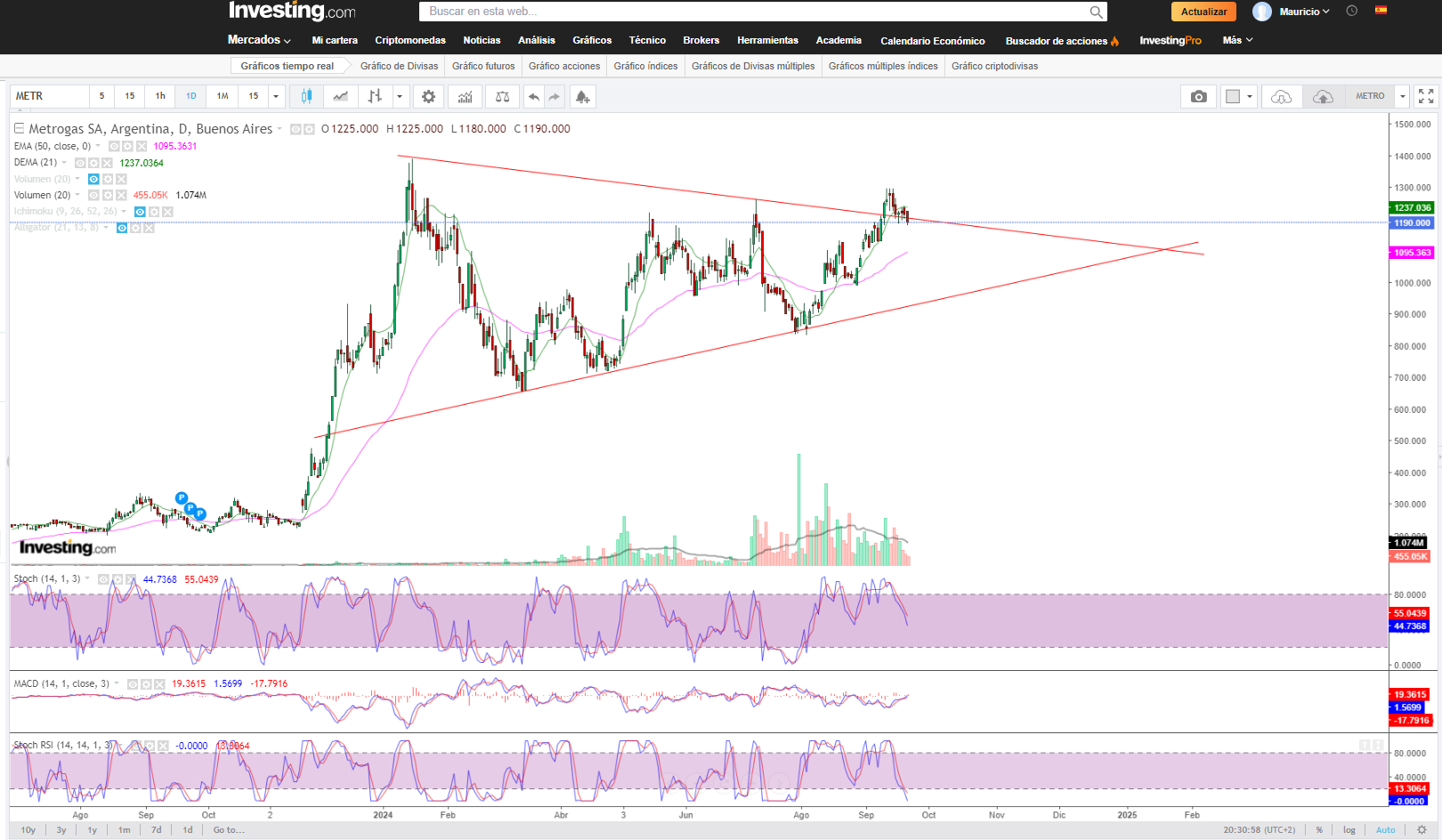Expand the Más menu
1442x840 pixels.
[1237, 40]
